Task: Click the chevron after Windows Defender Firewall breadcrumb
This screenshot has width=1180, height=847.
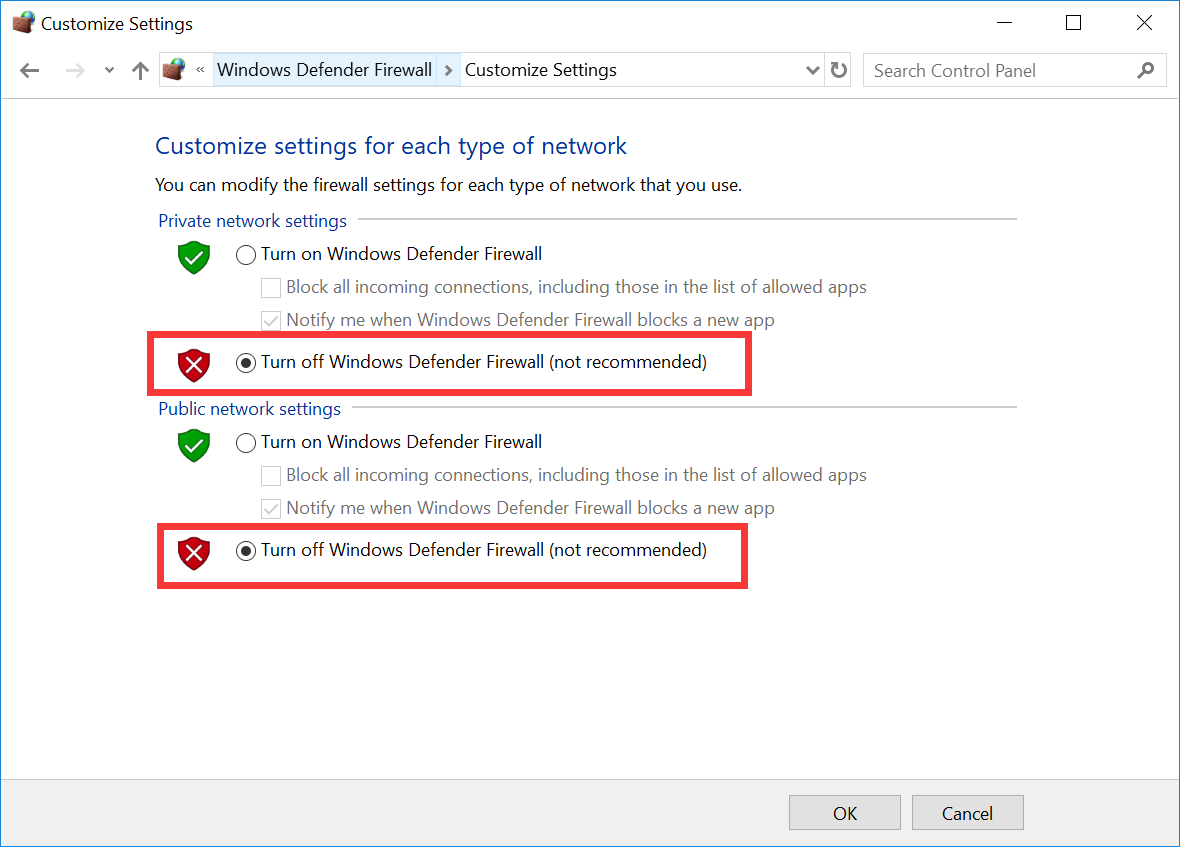Action: 447,70
